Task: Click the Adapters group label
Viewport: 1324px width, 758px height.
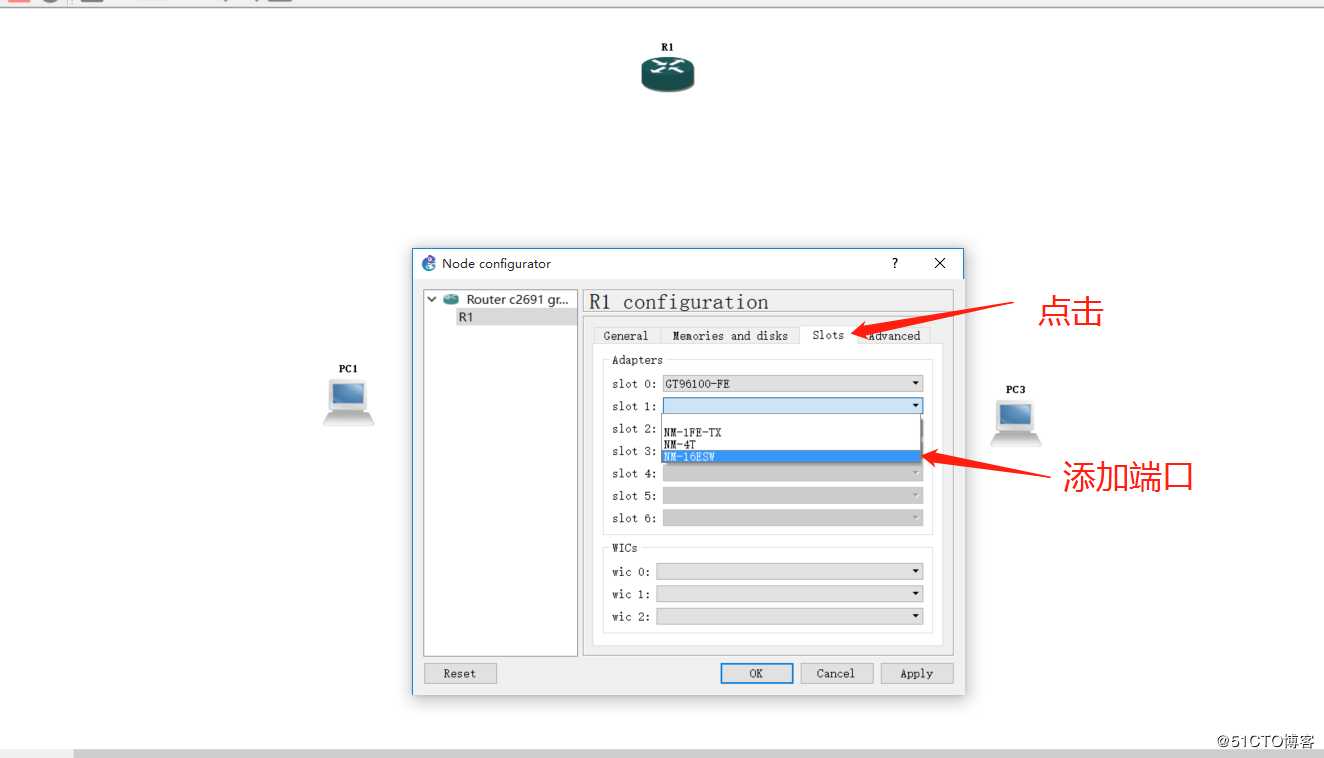Action: point(637,360)
